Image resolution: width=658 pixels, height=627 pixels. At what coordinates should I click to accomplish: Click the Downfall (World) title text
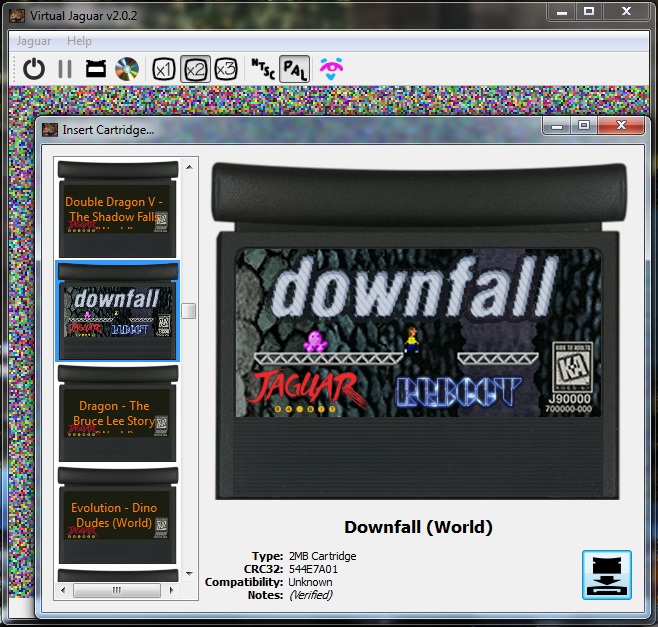click(418, 527)
